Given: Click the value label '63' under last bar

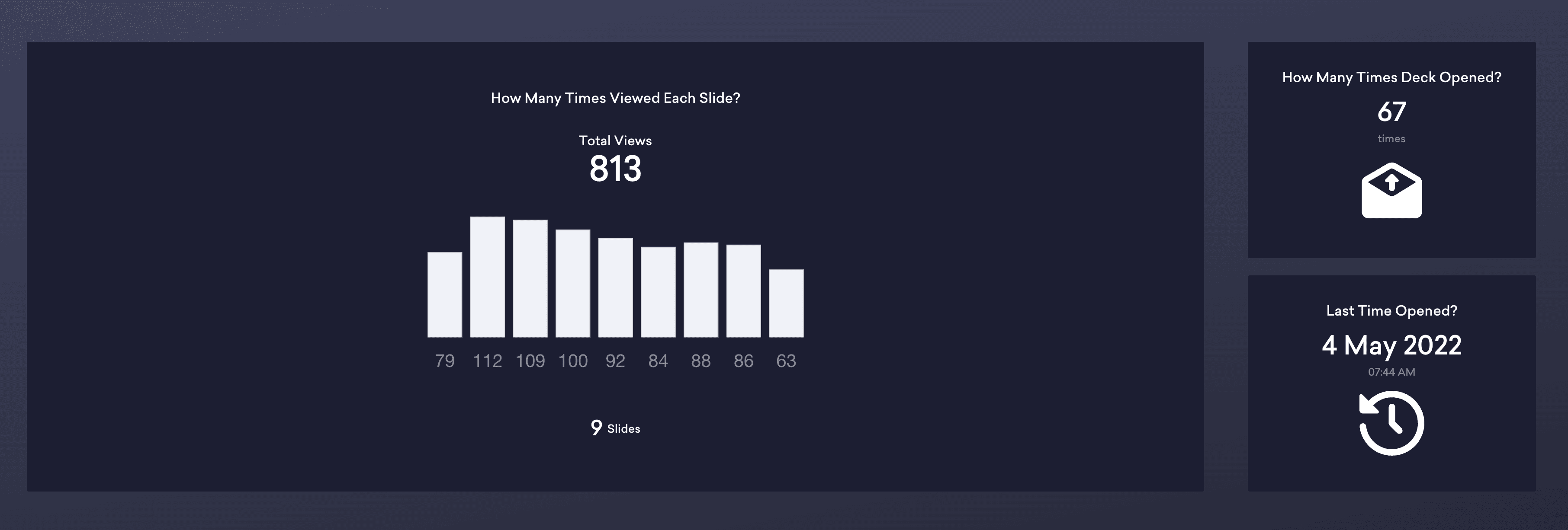Looking at the screenshot, I should 786,361.
